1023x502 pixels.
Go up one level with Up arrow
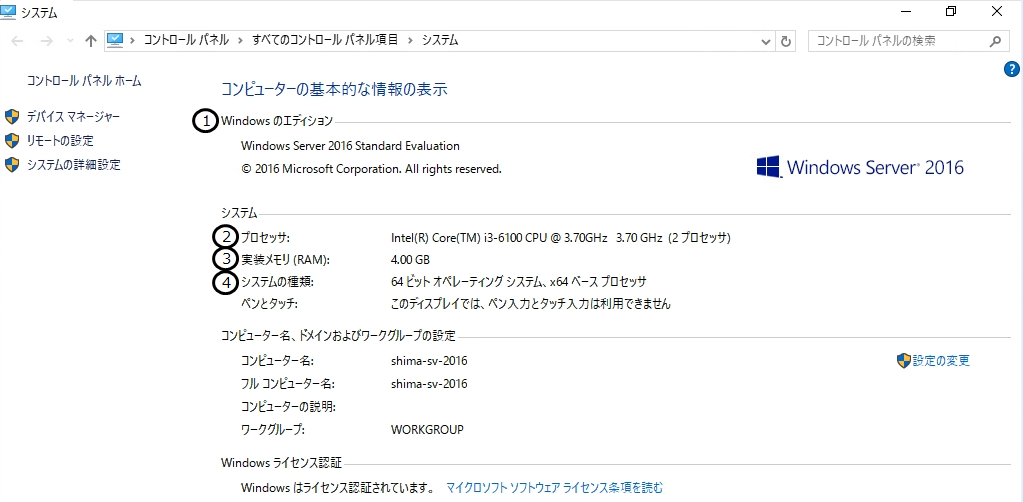pyautogui.click(x=91, y=41)
